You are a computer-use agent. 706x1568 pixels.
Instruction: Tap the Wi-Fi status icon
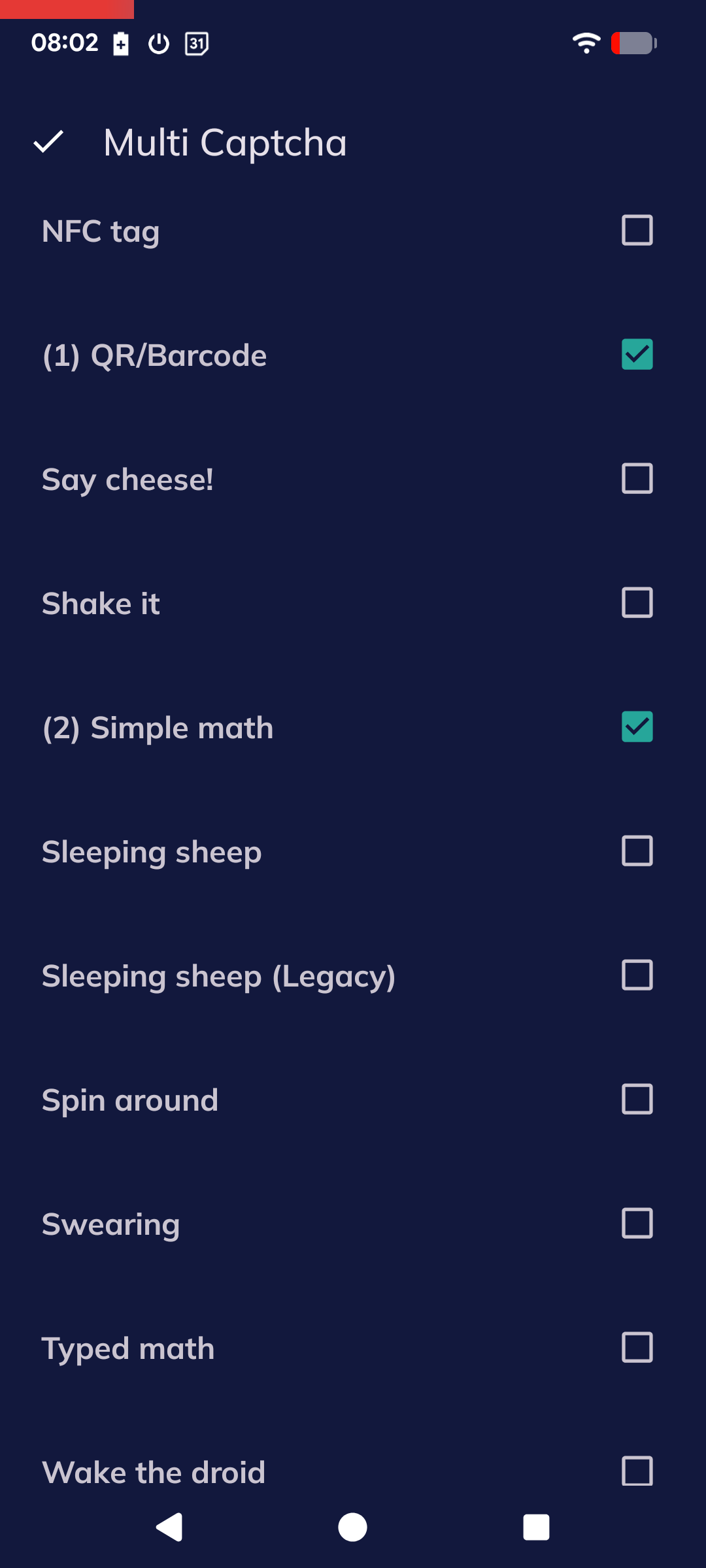586,43
